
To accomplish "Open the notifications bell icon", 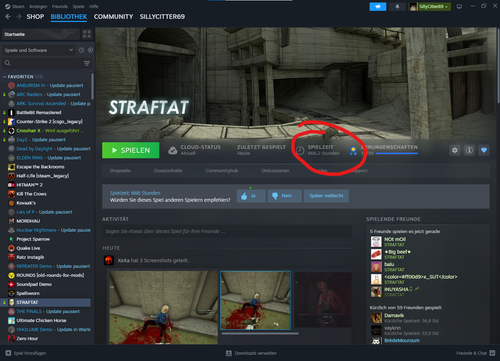I will point(397,7).
